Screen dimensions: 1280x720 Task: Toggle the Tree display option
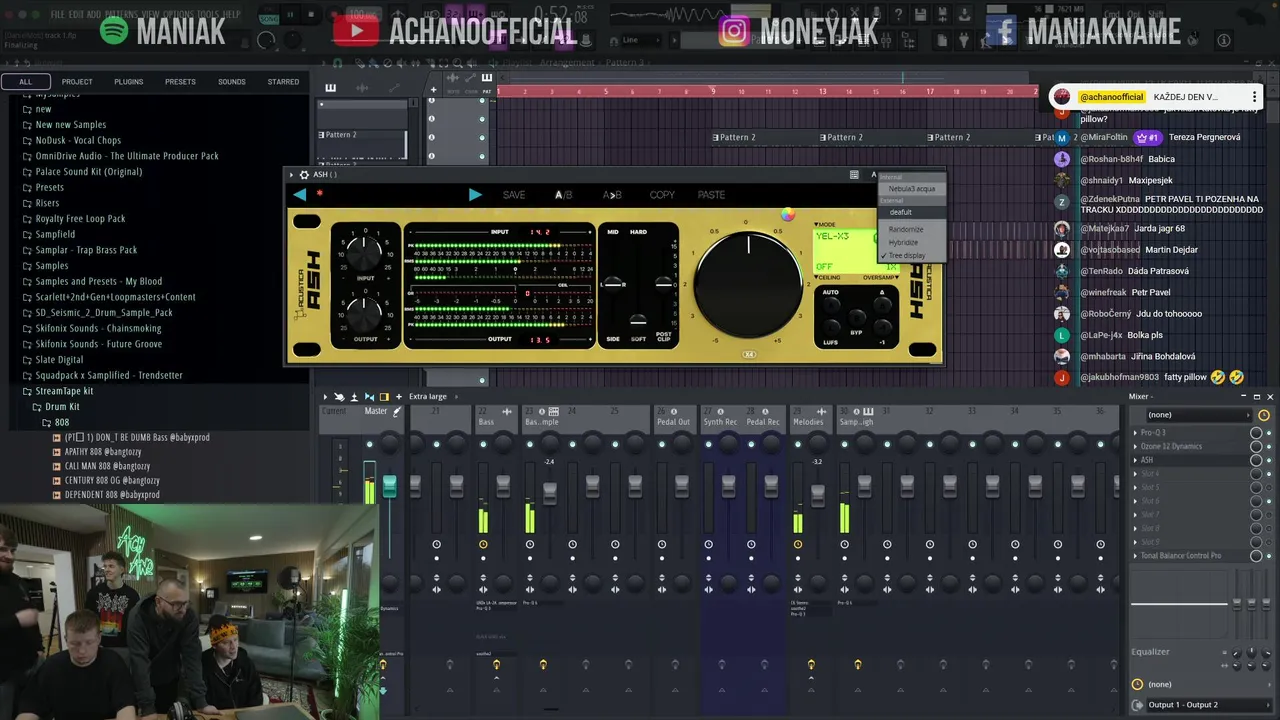(x=906, y=255)
